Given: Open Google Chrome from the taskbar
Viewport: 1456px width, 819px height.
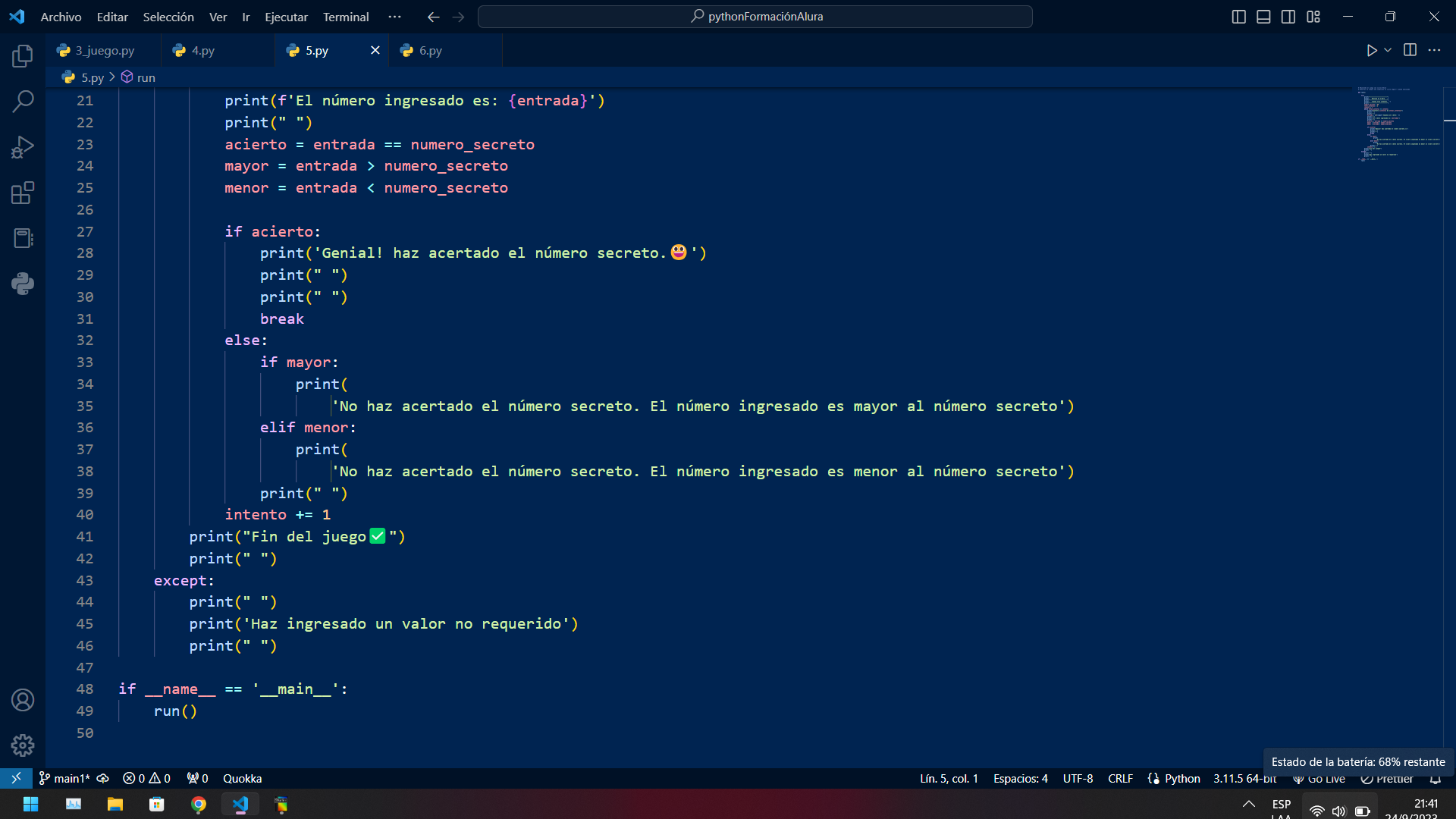Looking at the screenshot, I should tap(198, 805).
